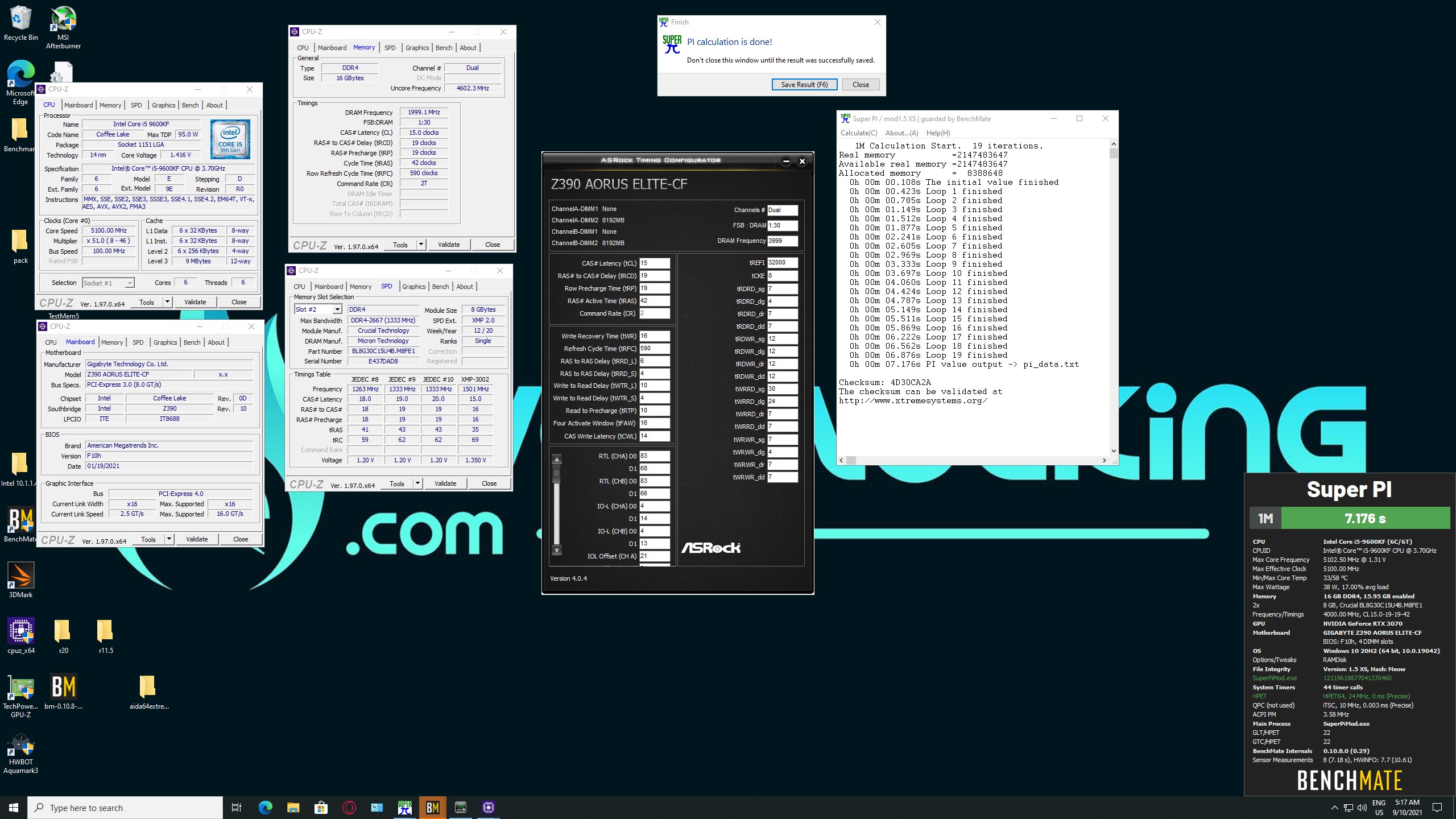Open the Calculate(C) menu in Super PI
This screenshot has height=819, width=1456.
[x=859, y=133]
